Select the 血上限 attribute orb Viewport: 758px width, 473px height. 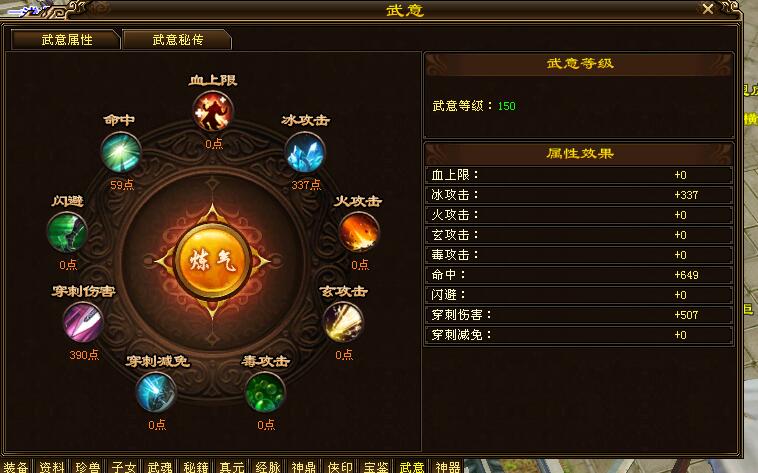(213, 112)
